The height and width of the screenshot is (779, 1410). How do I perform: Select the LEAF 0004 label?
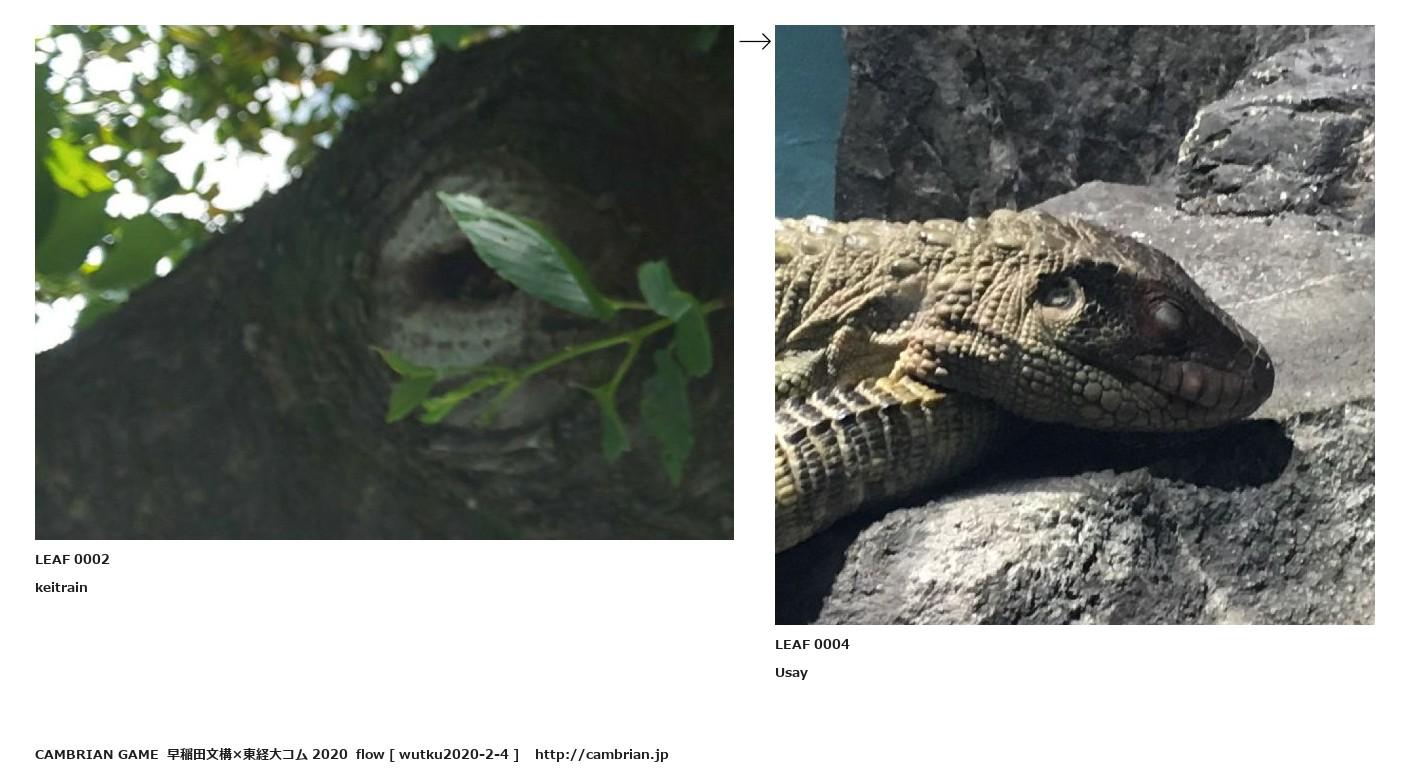pyautogui.click(x=812, y=644)
